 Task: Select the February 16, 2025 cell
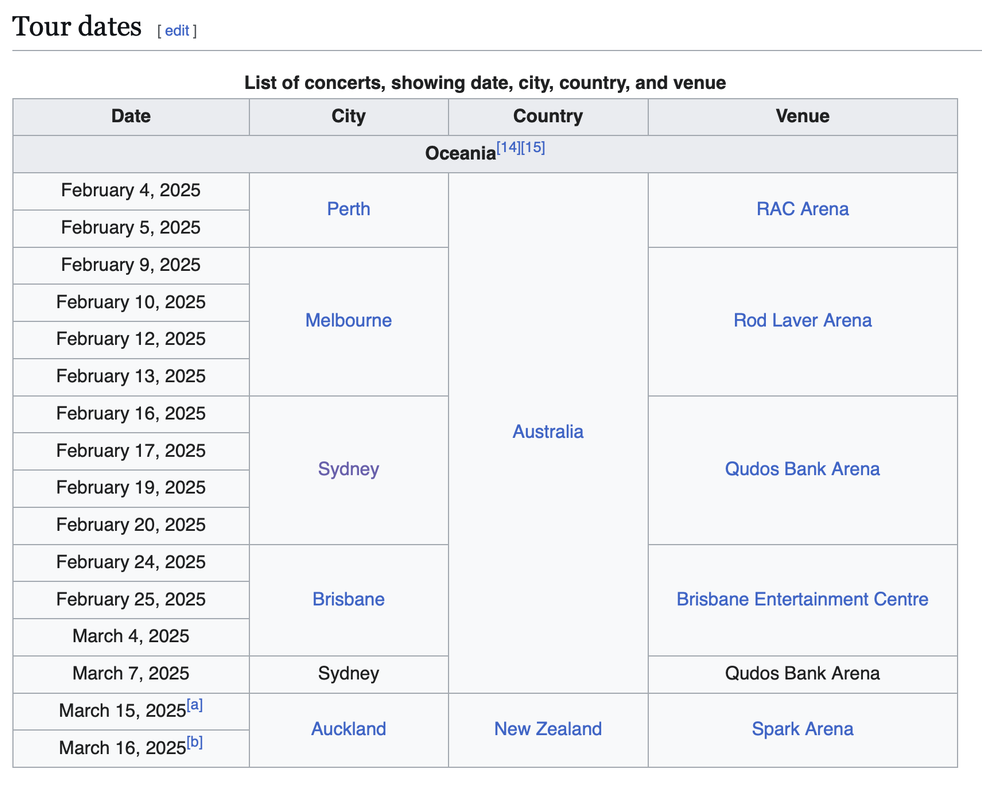click(131, 414)
